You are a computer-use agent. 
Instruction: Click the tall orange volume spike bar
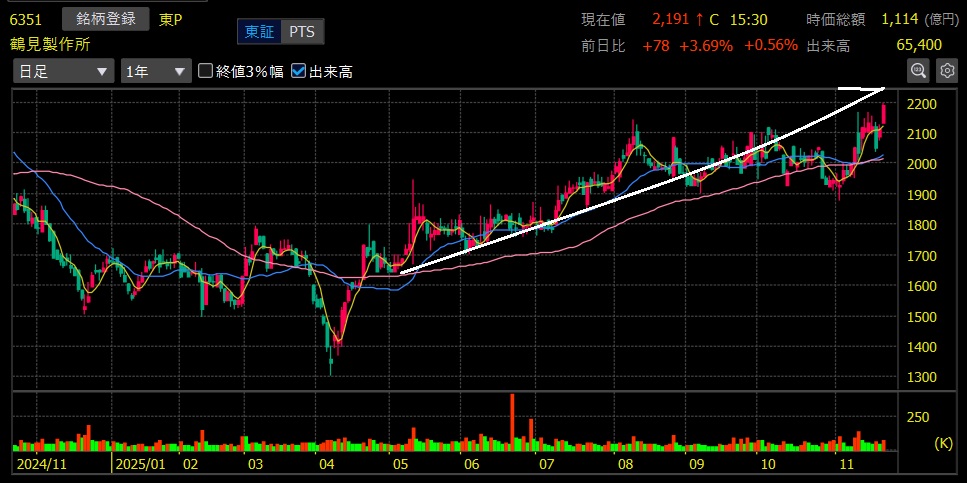click(x=512, y=420)
